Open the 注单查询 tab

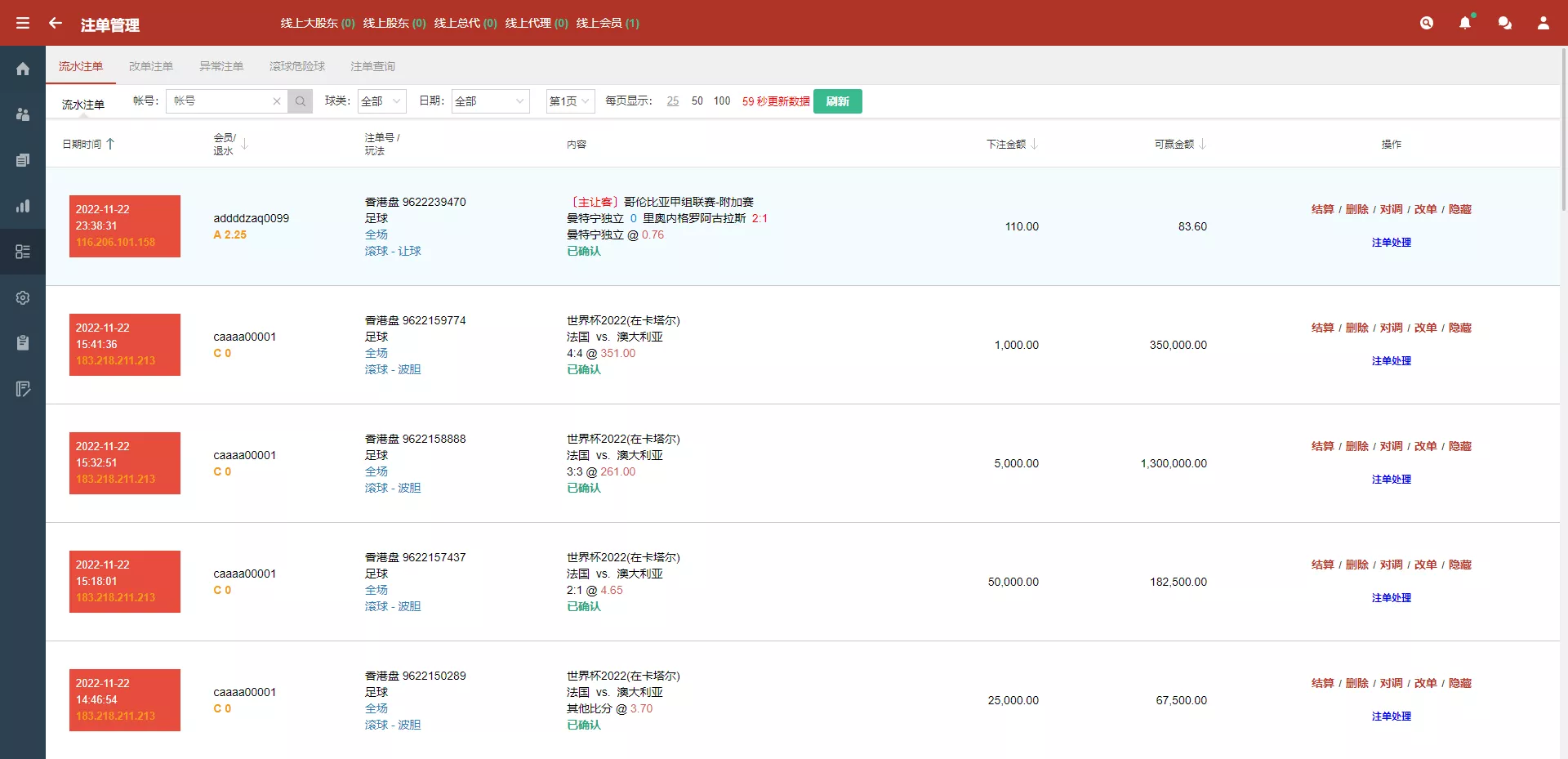click(372, 66)
